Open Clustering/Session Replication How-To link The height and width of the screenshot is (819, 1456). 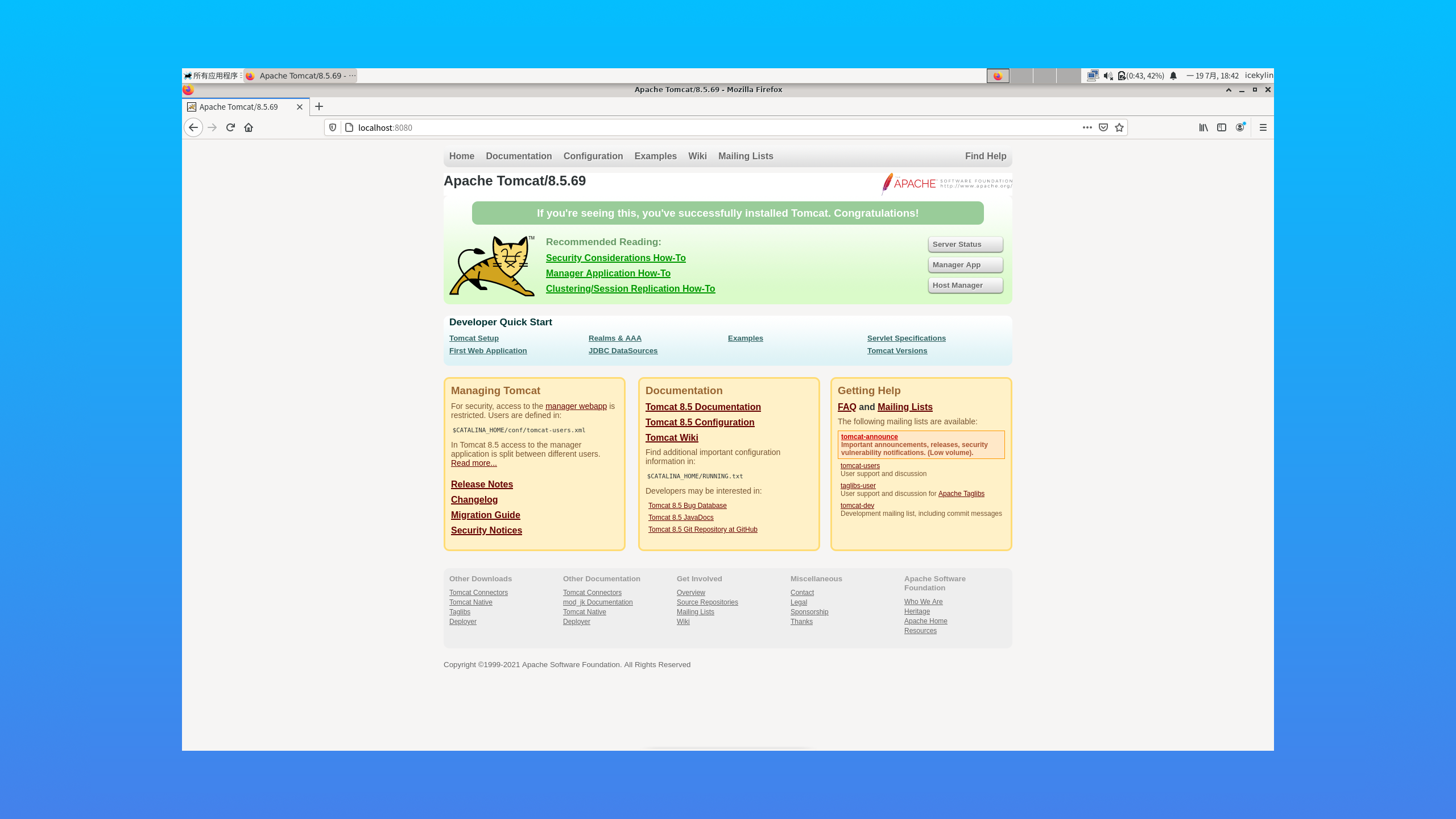point(630,288)
